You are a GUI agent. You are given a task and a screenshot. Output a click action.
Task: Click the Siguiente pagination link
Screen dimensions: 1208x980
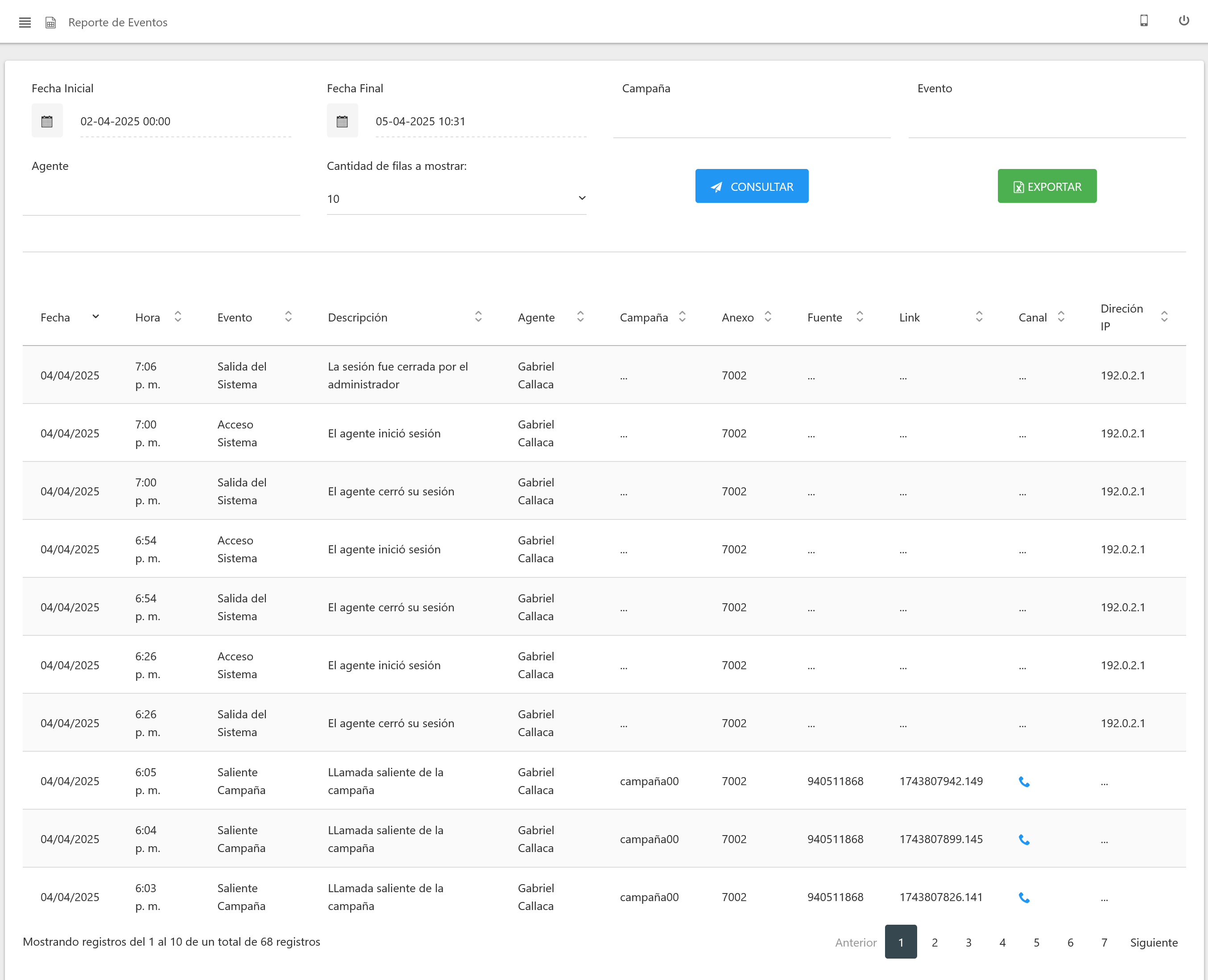pyautogui.click(x=1154, y=942)
